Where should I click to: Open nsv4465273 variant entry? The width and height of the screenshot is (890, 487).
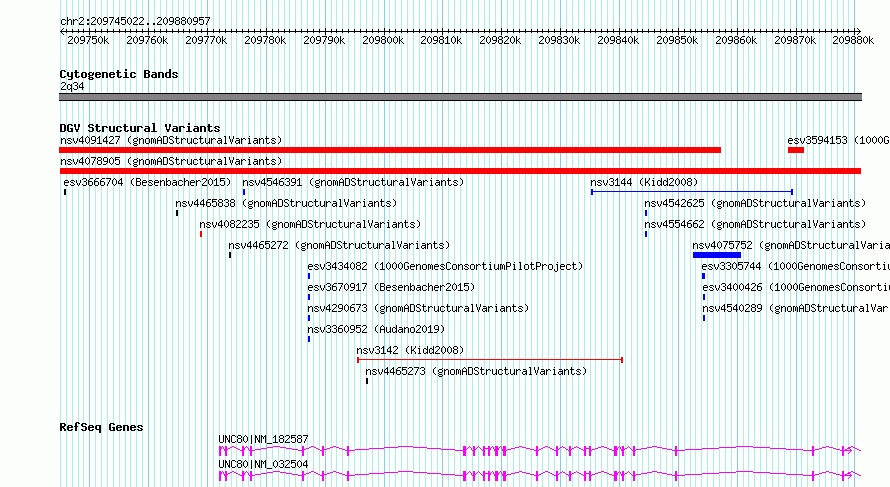pyautogui.click(x=476, y=371)
